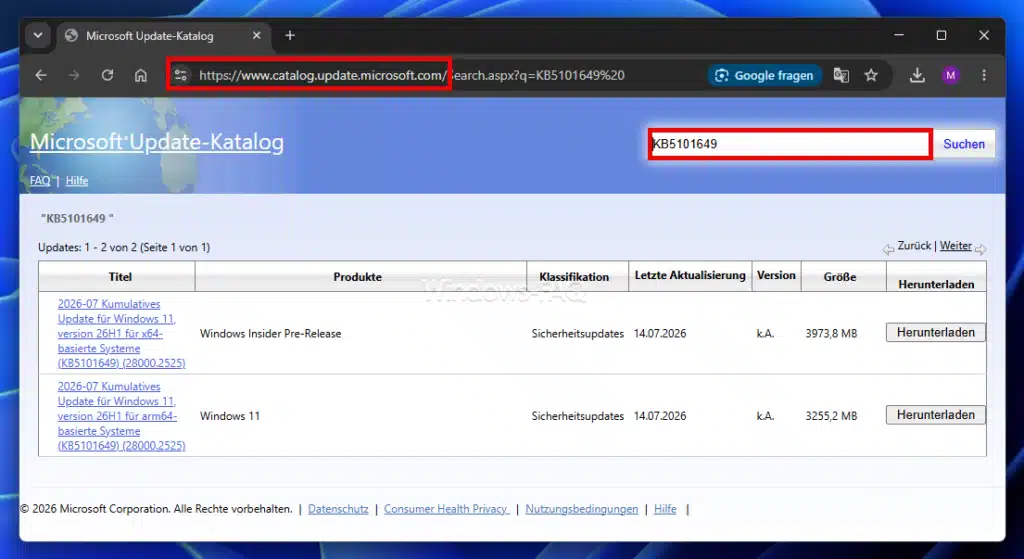Sort by Letzte Aktualisierung column header
The image size is (1024, 559).
pos(690,276)
